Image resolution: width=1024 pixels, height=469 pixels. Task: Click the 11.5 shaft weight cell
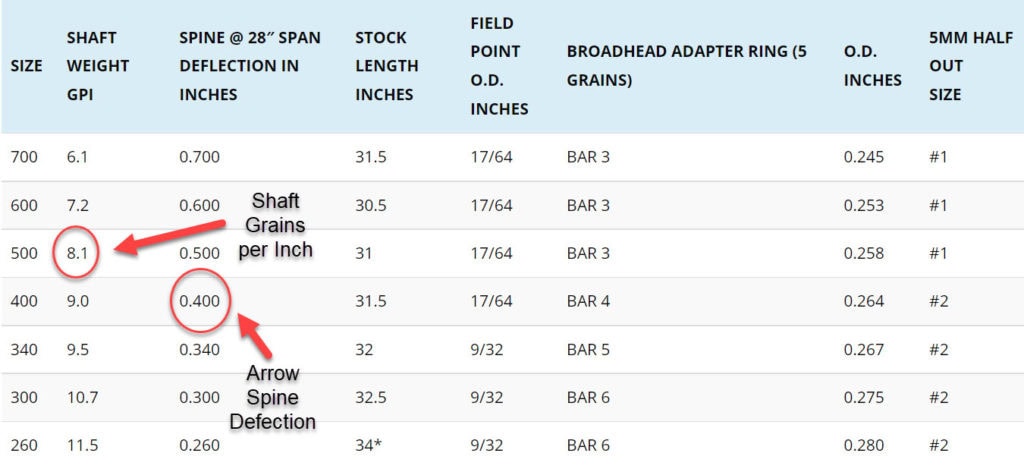coord(81,445)
